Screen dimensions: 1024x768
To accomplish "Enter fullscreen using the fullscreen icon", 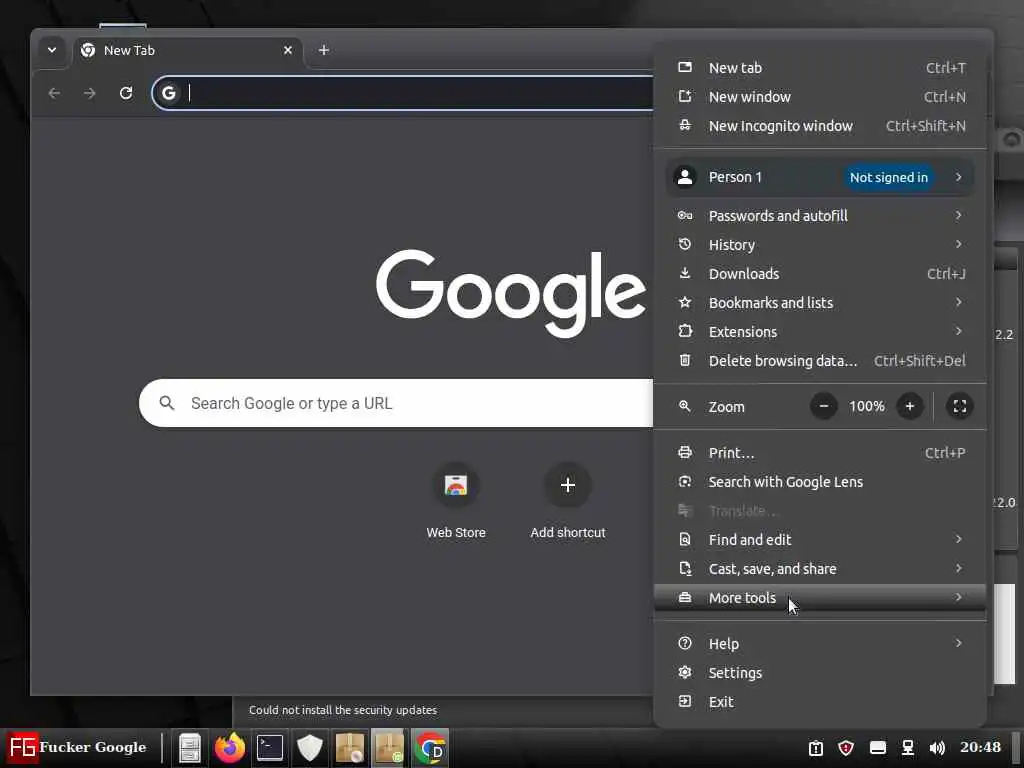I will coord(959,406).
